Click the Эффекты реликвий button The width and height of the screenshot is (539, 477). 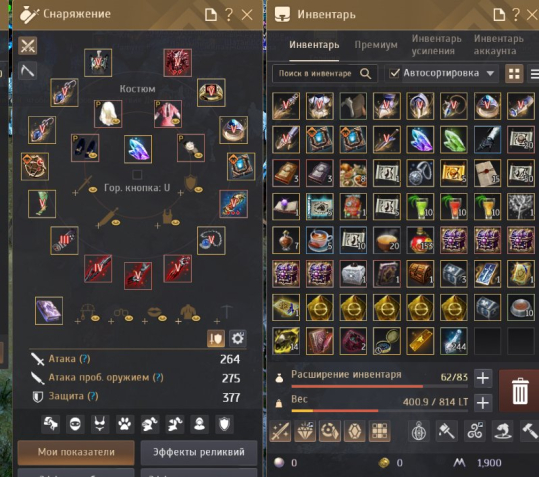(199, 452)
